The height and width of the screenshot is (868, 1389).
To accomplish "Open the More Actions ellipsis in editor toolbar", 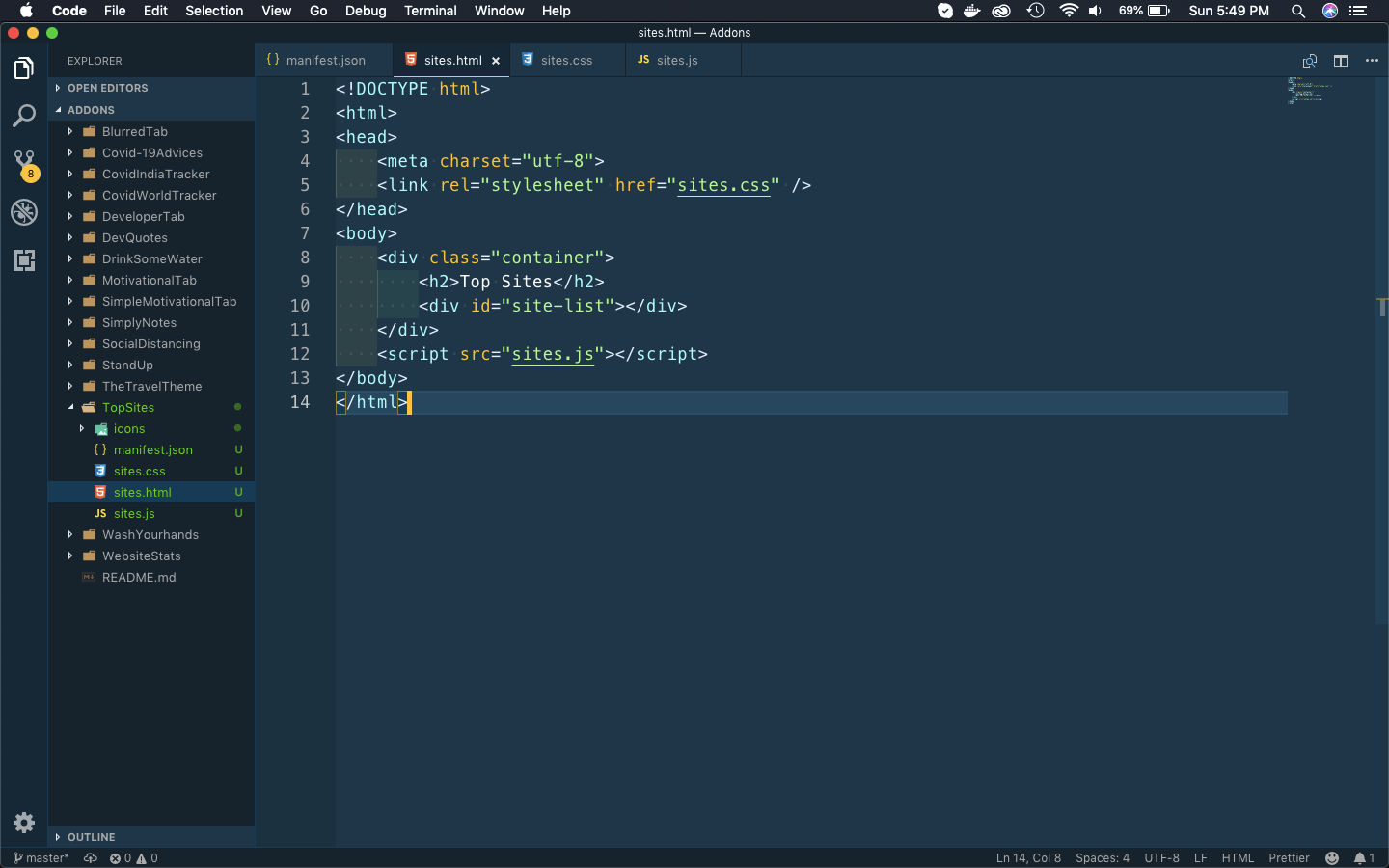I will click(x=1372, y=61).
